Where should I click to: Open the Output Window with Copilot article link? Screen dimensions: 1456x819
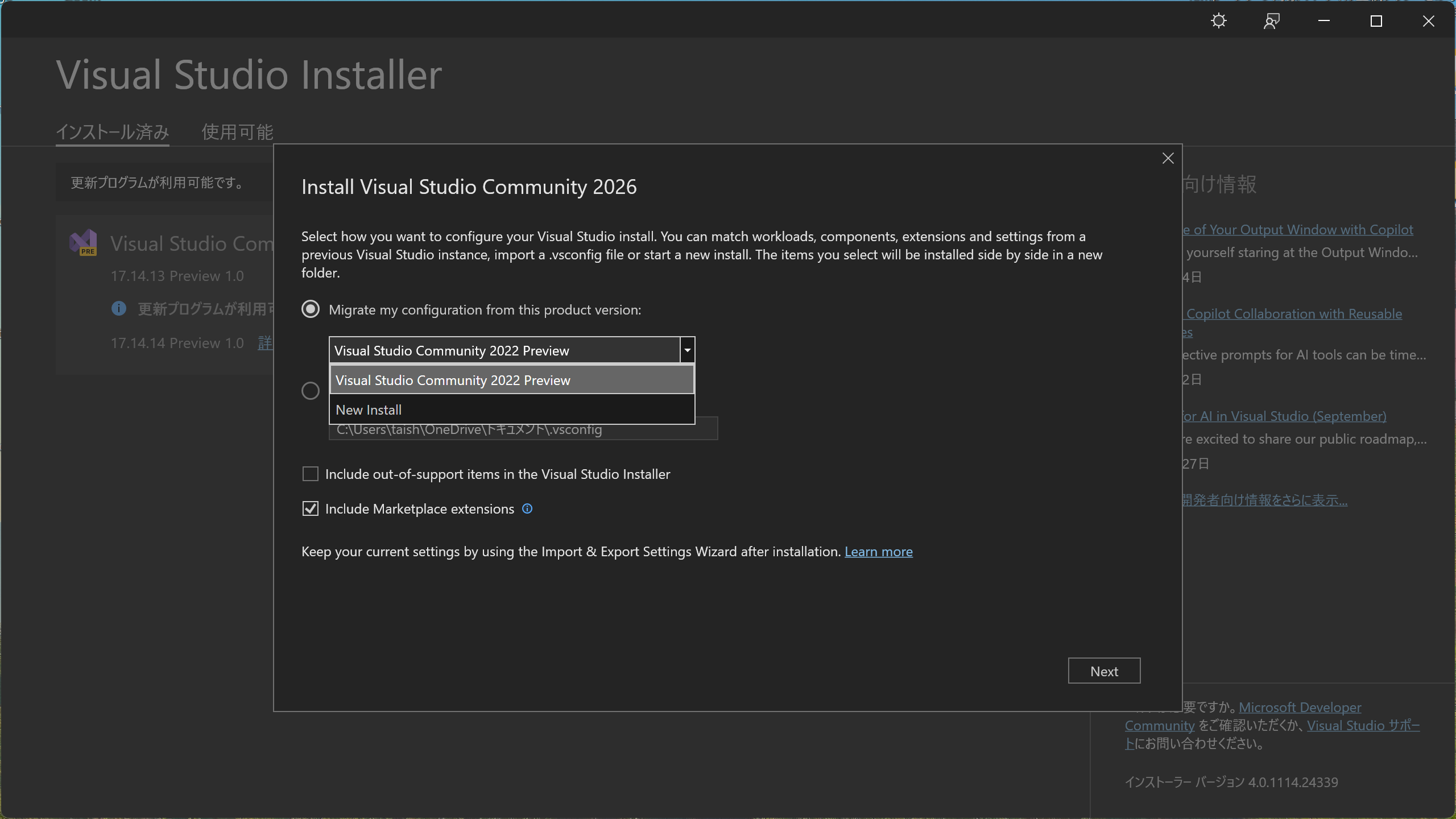tap(1298, 230)
